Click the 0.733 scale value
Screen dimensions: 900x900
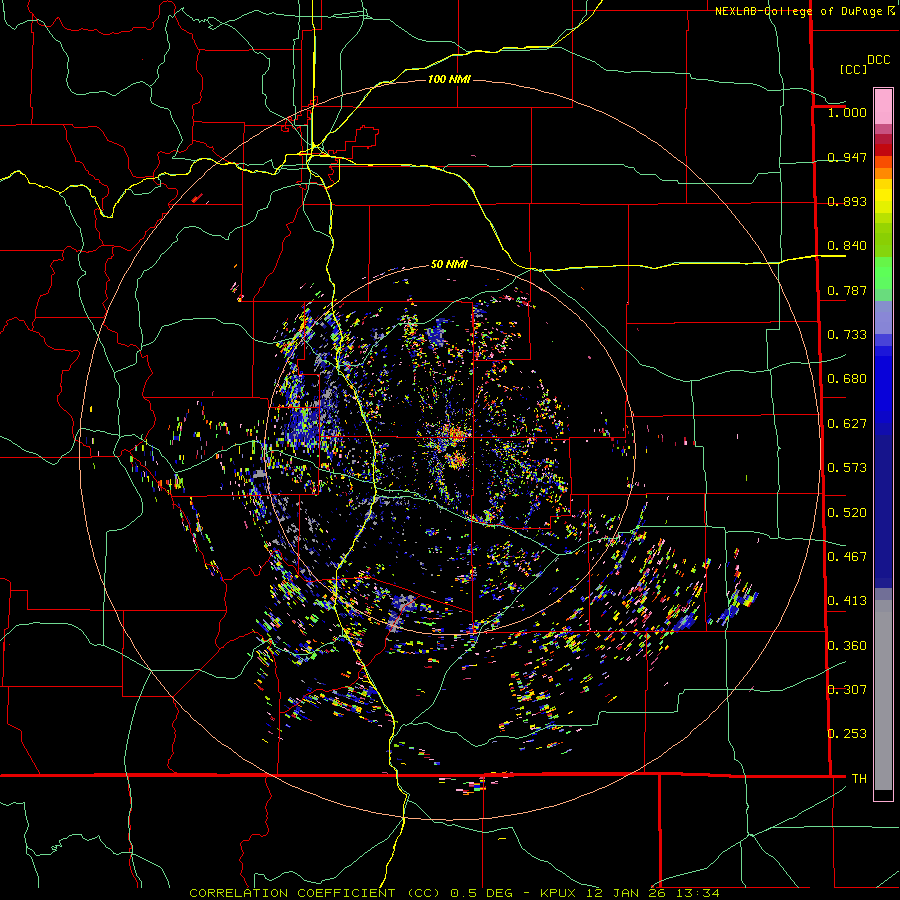point(847,335)
